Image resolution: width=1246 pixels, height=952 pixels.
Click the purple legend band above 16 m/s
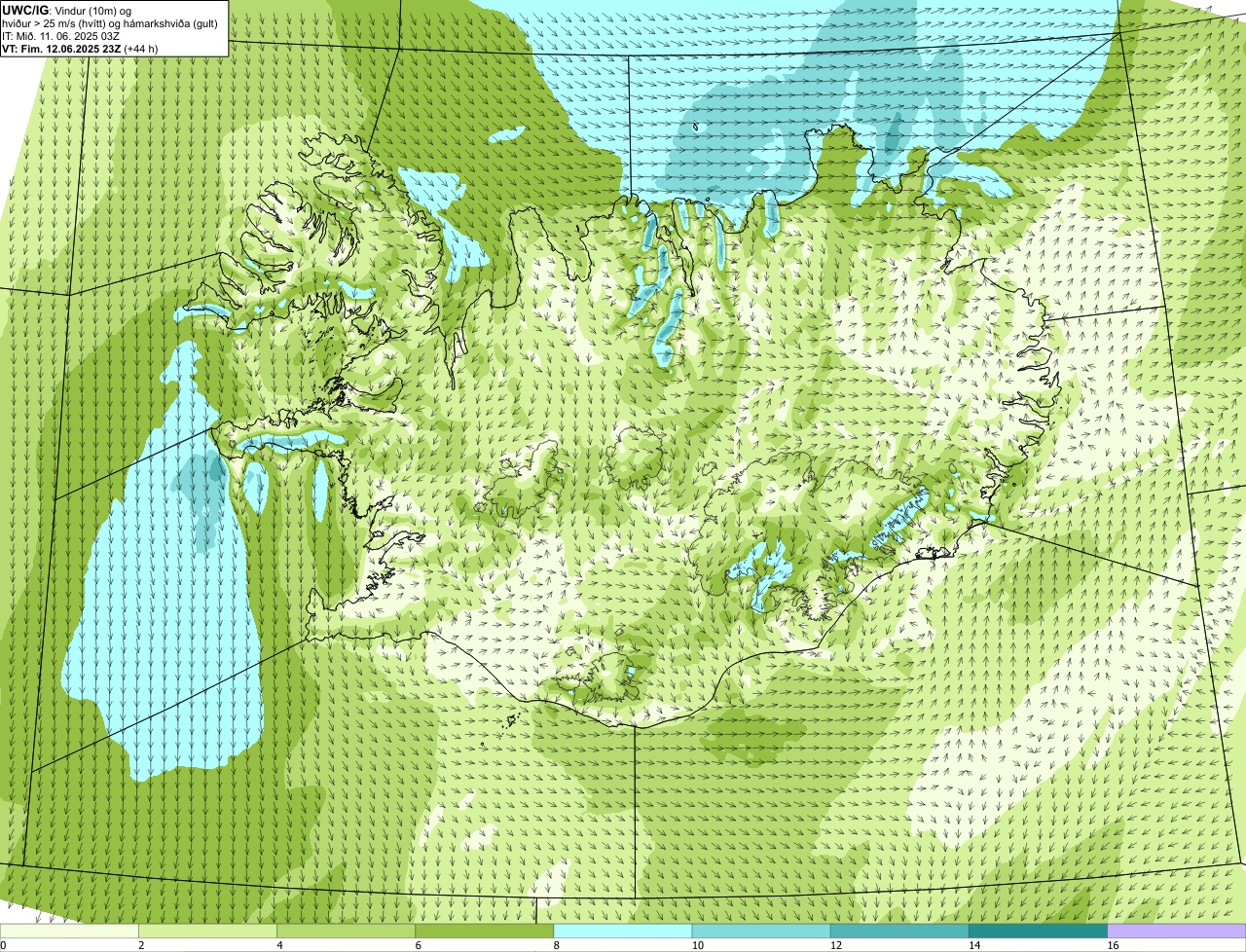pyautogui.click(x=1177, y=931)
